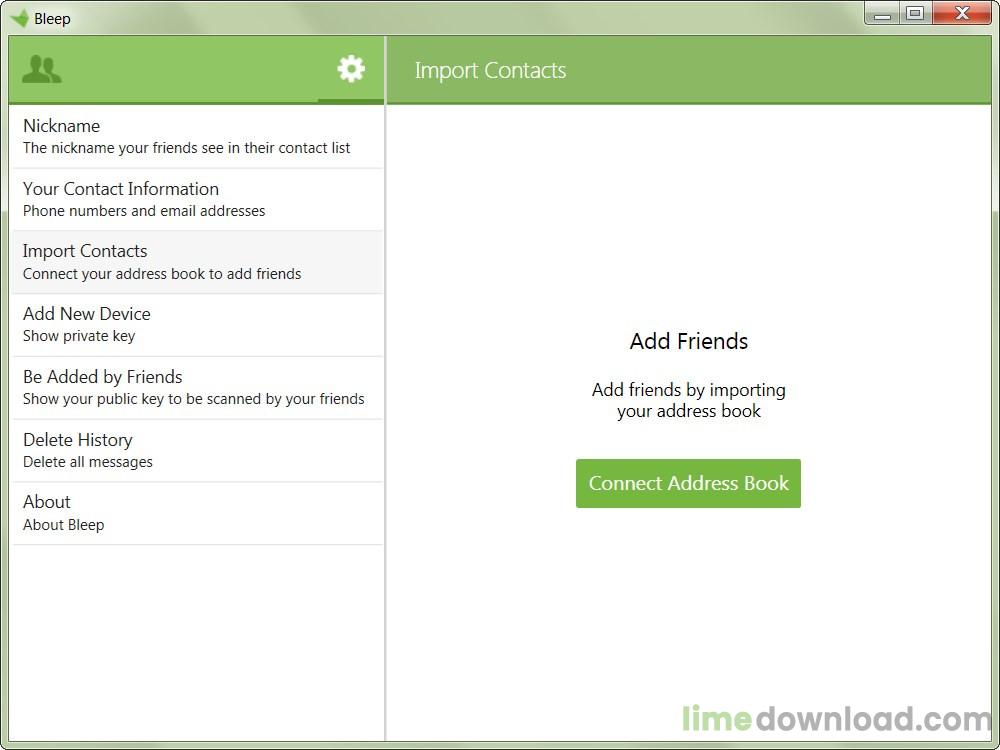Click the Import Contacts header title
The image size is (1000, 750).
(490, 70)
